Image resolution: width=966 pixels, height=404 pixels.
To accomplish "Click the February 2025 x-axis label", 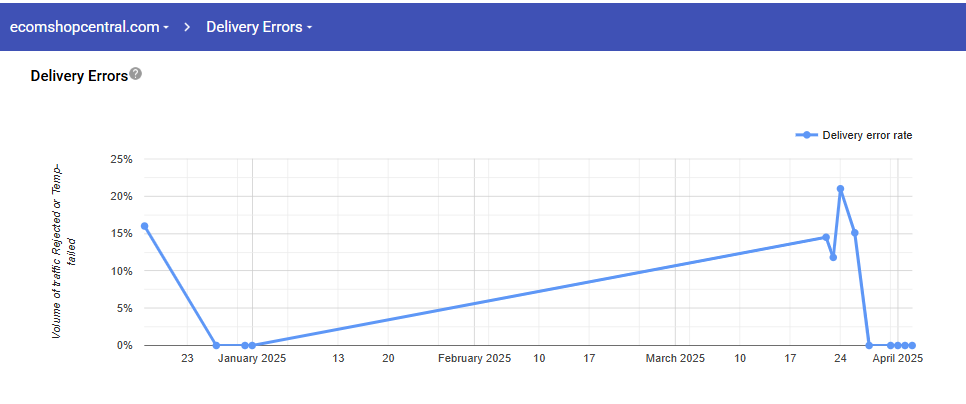I will pos(474,358).
